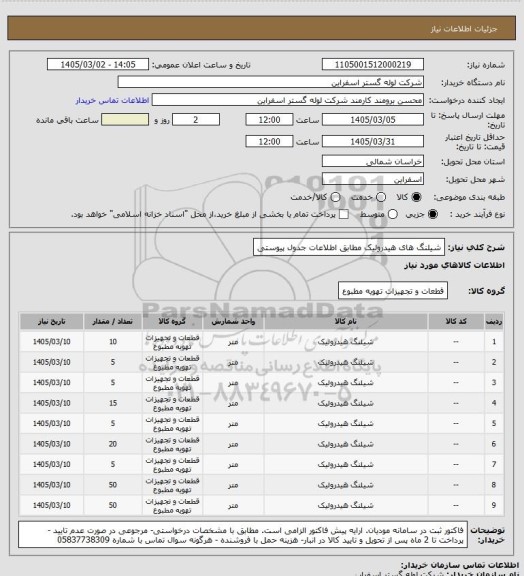
Task: Click the تعداد / مقدار column header
Action: click(112, 321)
